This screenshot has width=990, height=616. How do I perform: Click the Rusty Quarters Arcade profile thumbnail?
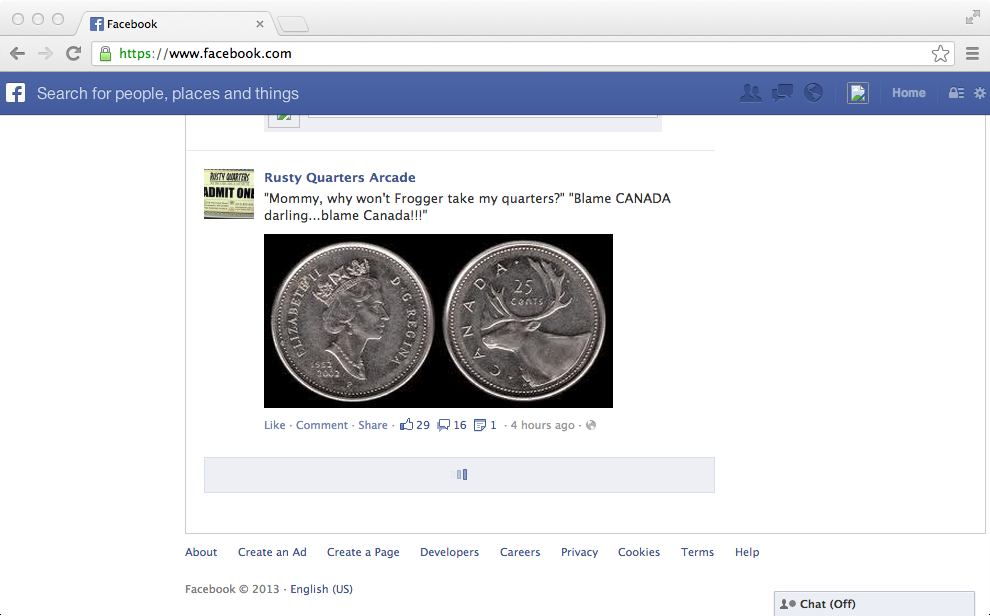click(229, 194)
